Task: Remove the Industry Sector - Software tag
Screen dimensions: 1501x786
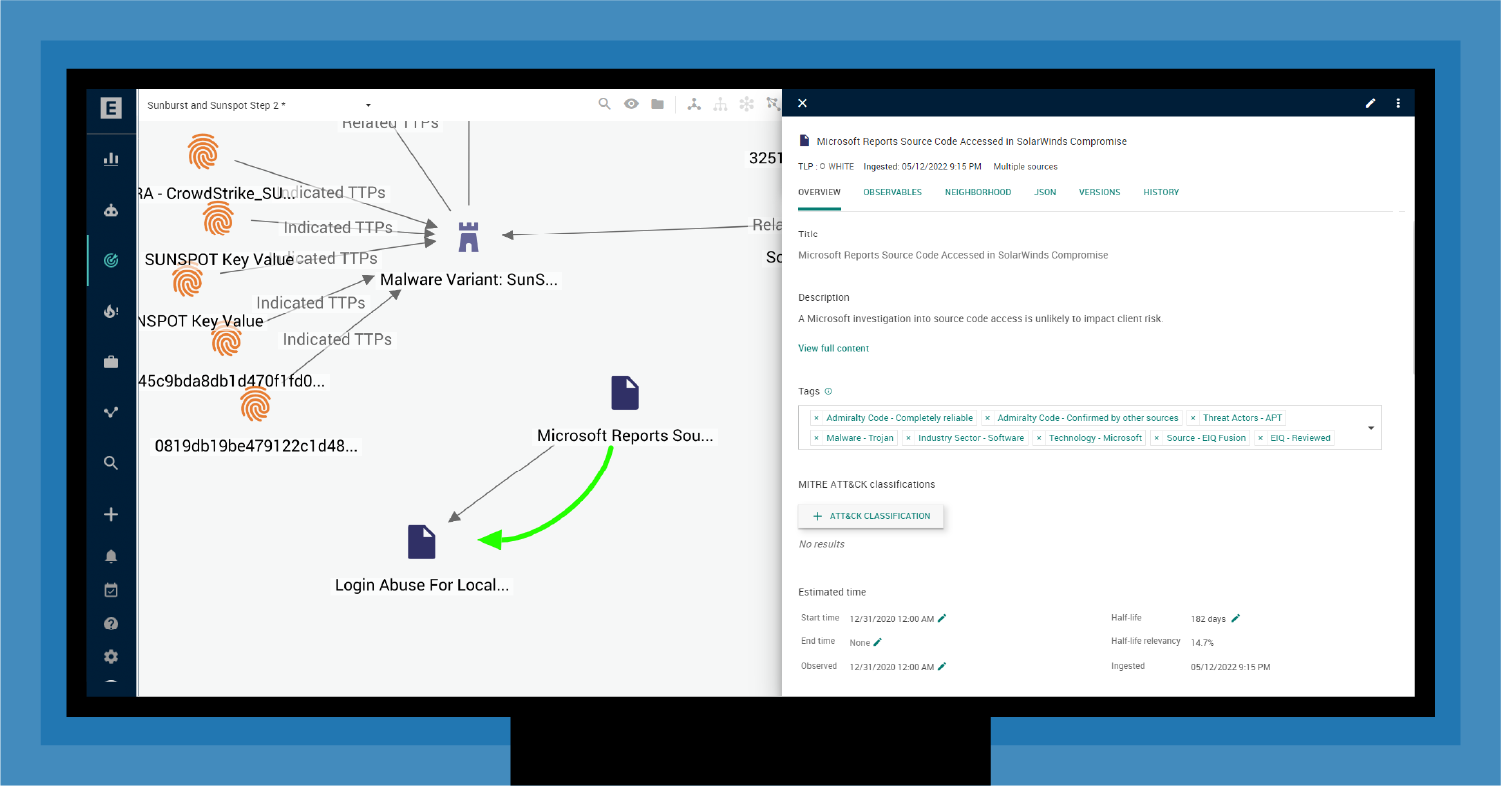Action: click(x=908, y=438)
